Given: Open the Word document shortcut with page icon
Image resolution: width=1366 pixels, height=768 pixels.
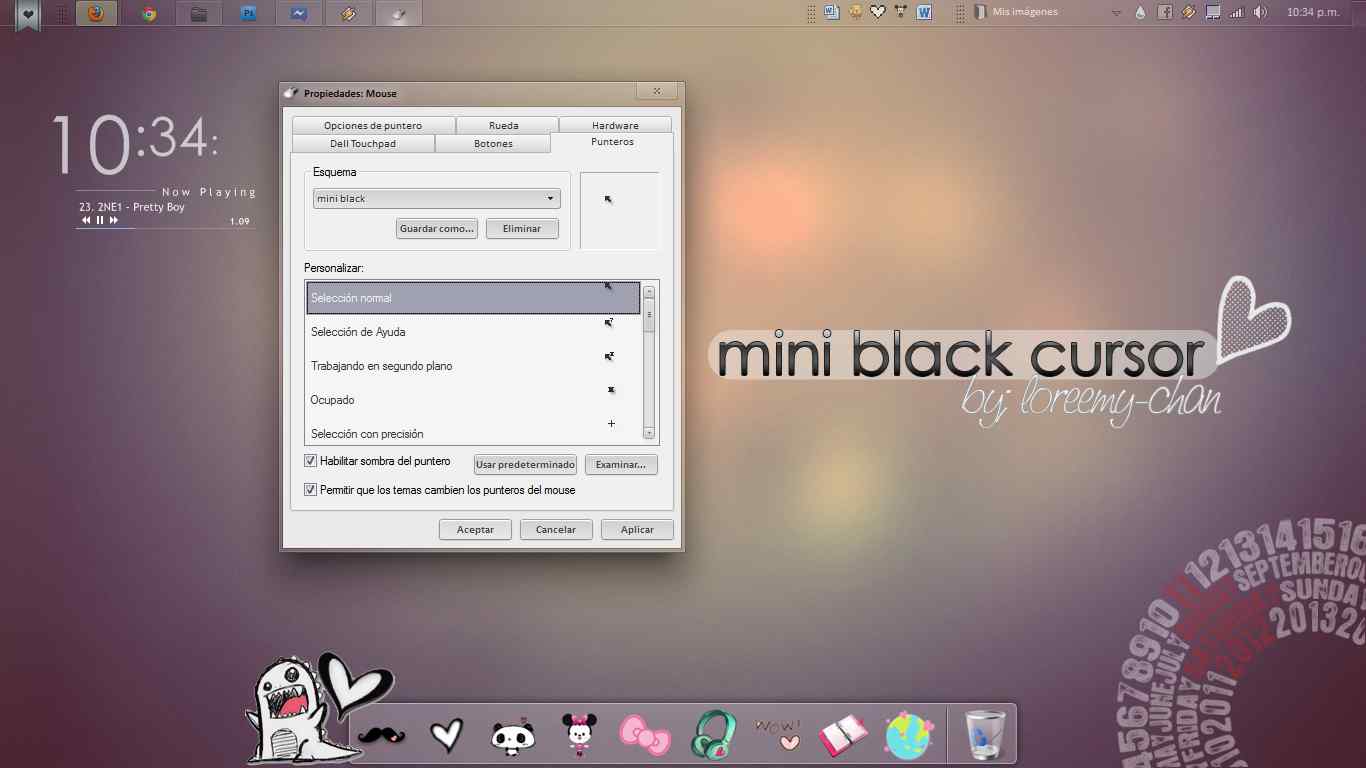Looking at the screenshot, I should point(831,12).
